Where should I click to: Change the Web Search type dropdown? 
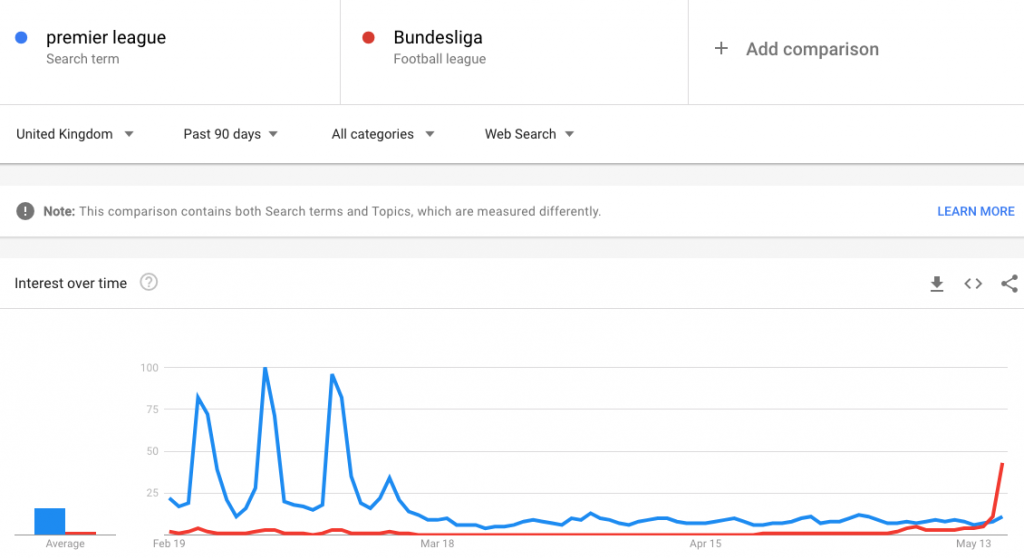[x=529, y=134]
